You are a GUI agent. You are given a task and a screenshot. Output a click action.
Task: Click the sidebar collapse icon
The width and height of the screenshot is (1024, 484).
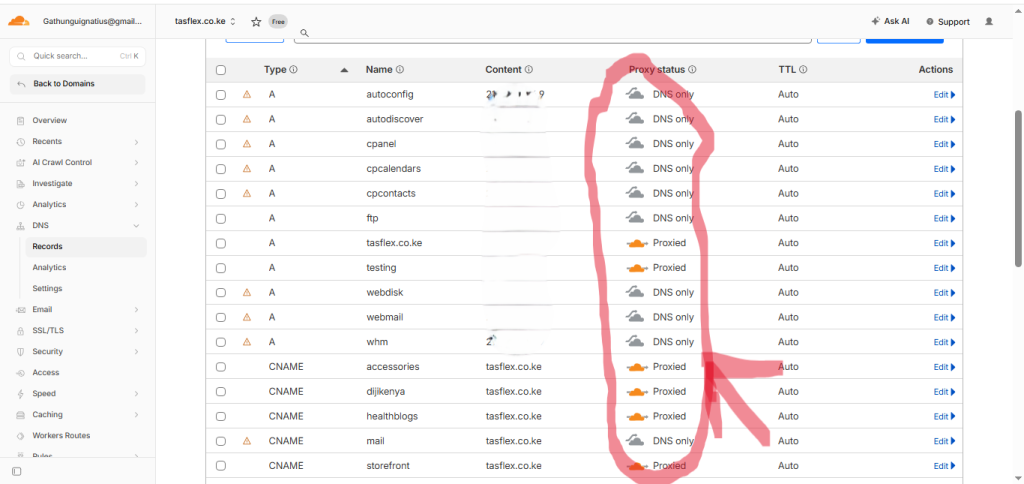pos(16,471)
